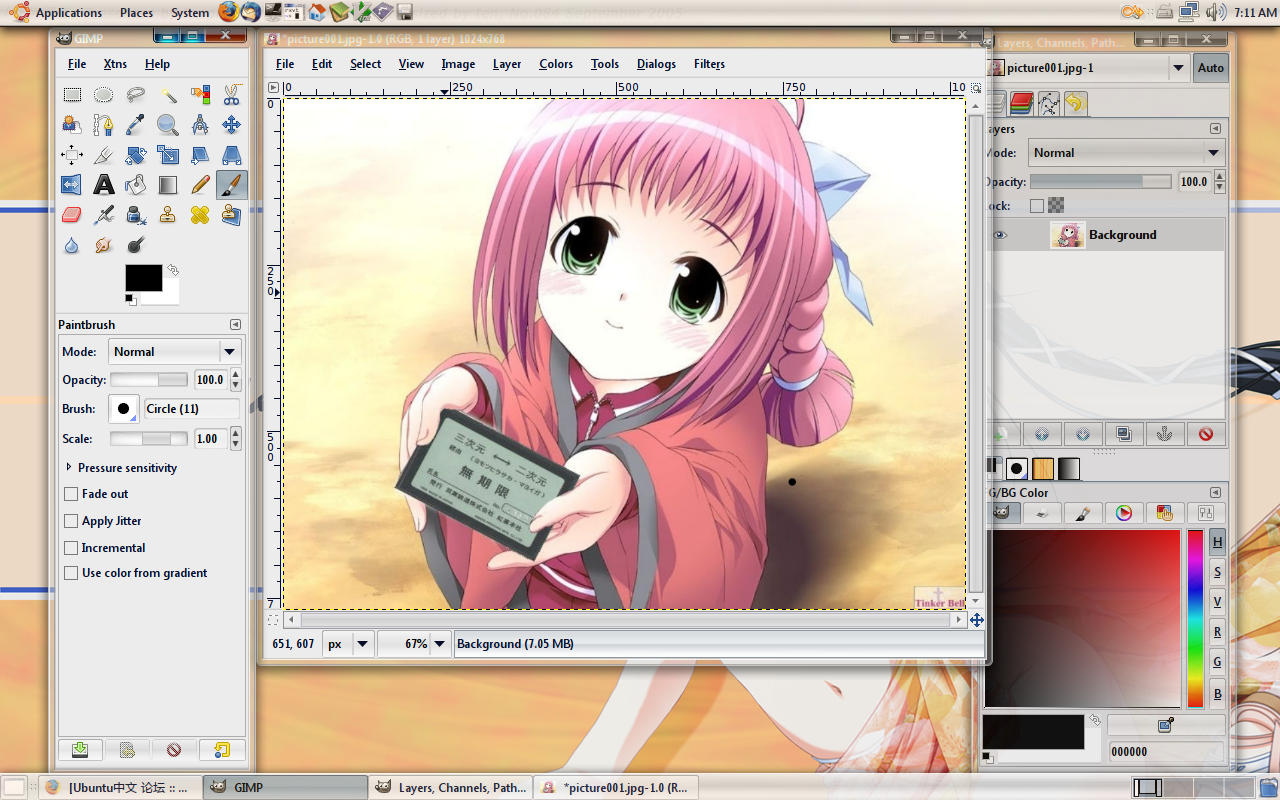Choose the Scale tool
Viewport: 1280px width, 800px height.
tap(168, 155)
